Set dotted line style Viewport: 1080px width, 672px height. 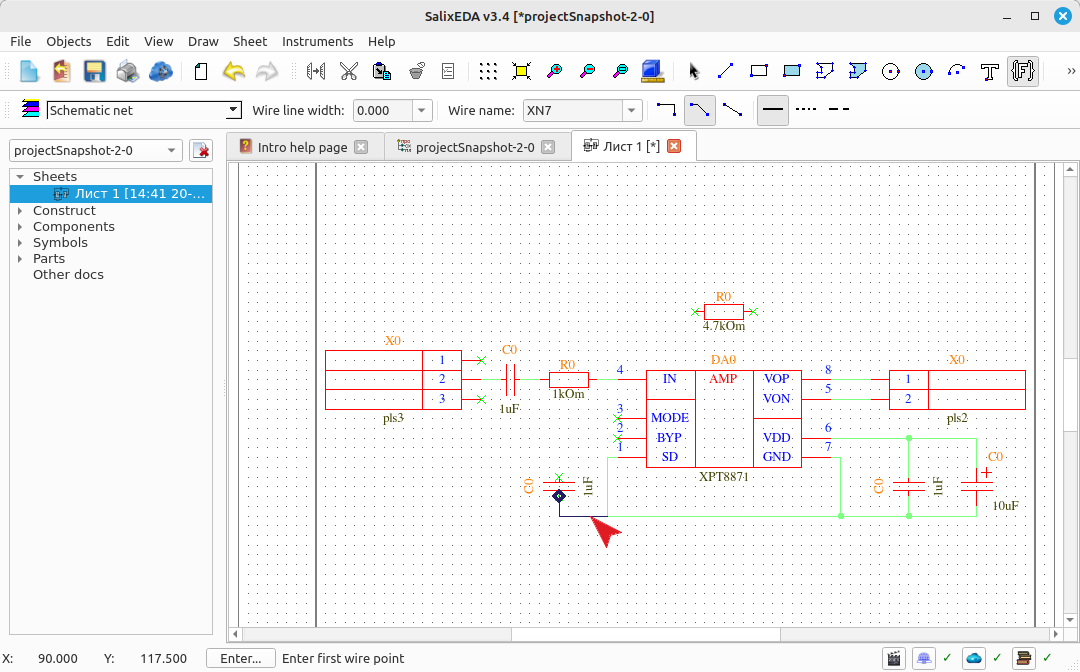pos(806,109)
